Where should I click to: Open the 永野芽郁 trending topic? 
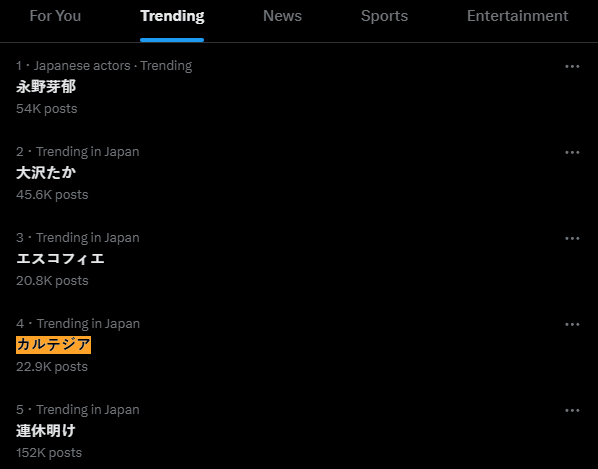click(46, 87)
